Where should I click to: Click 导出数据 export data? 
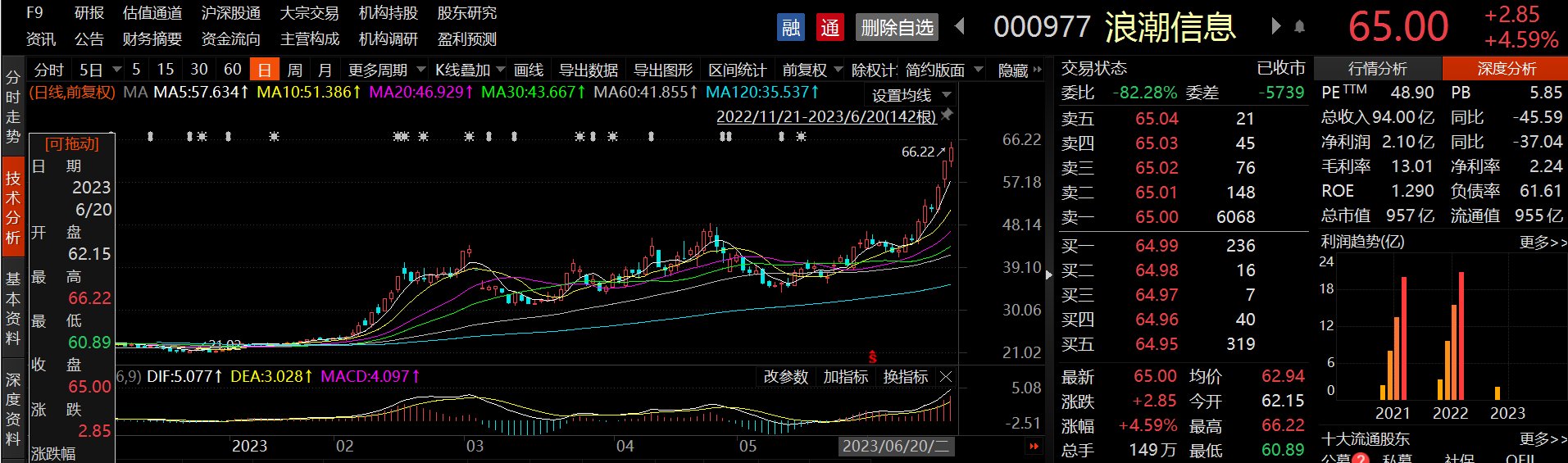(589, 70)
